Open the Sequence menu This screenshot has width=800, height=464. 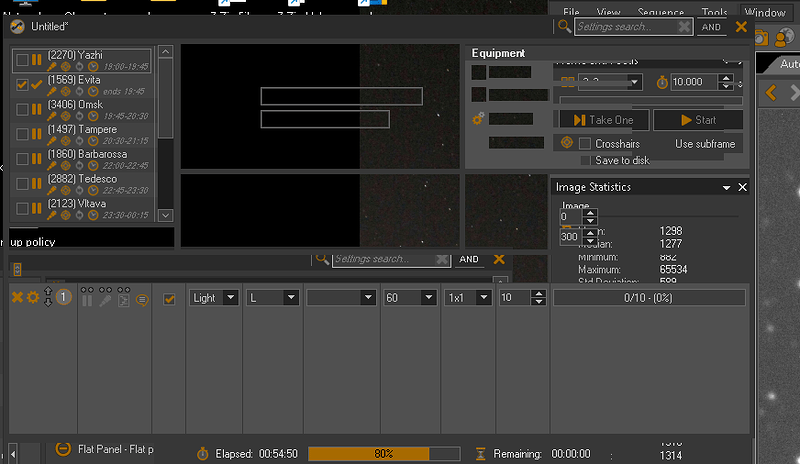pos(661,12)
